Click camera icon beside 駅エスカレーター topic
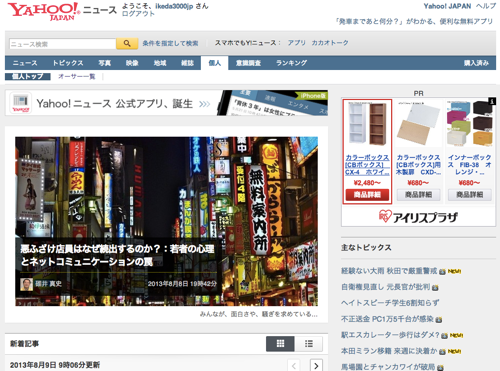 click(444, 336)
